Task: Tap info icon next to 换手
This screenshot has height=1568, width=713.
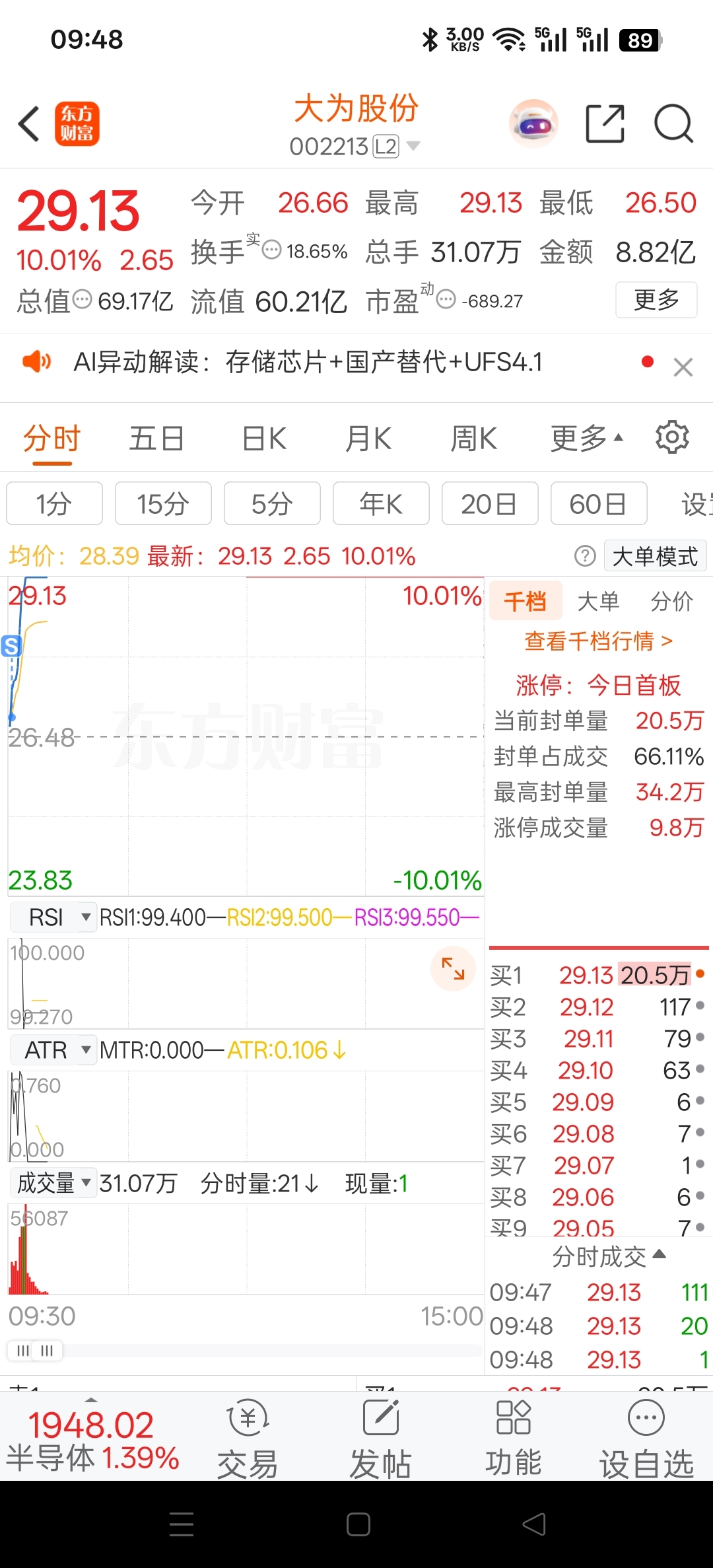Action: click(272, 250)
